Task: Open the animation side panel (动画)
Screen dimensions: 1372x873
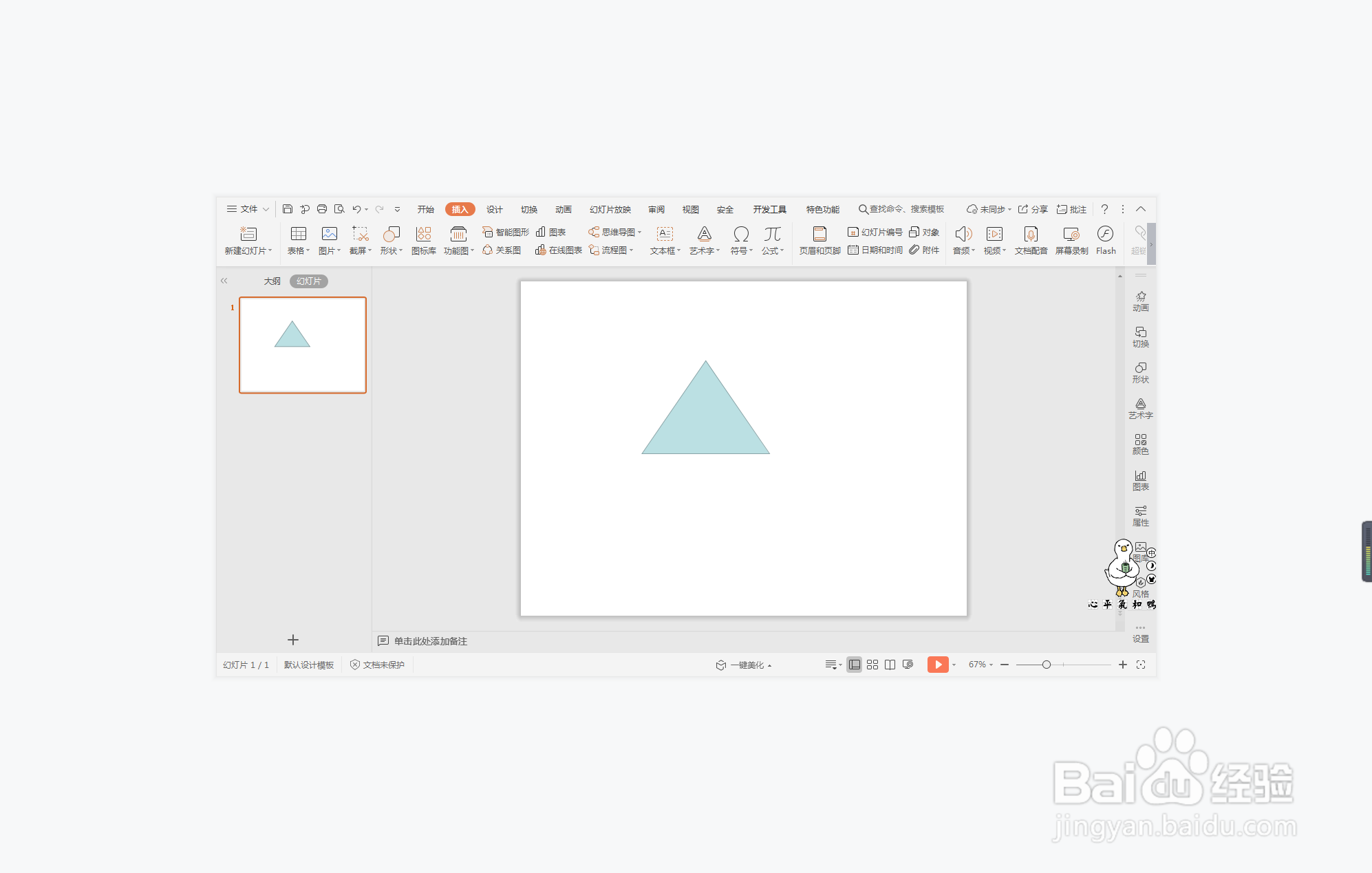Action: 1140,301
